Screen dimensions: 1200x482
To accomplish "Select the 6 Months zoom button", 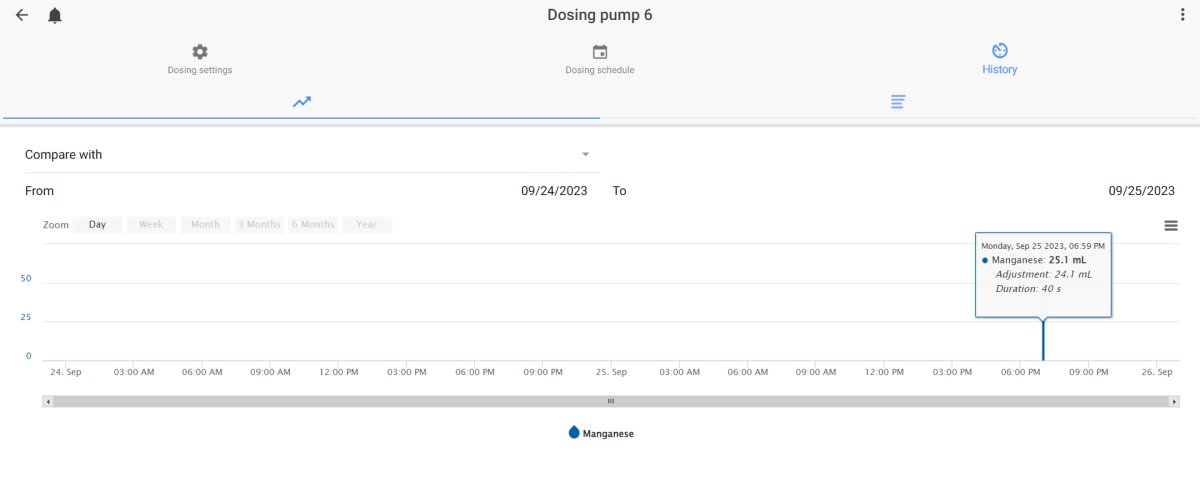I will pos(313,225).
